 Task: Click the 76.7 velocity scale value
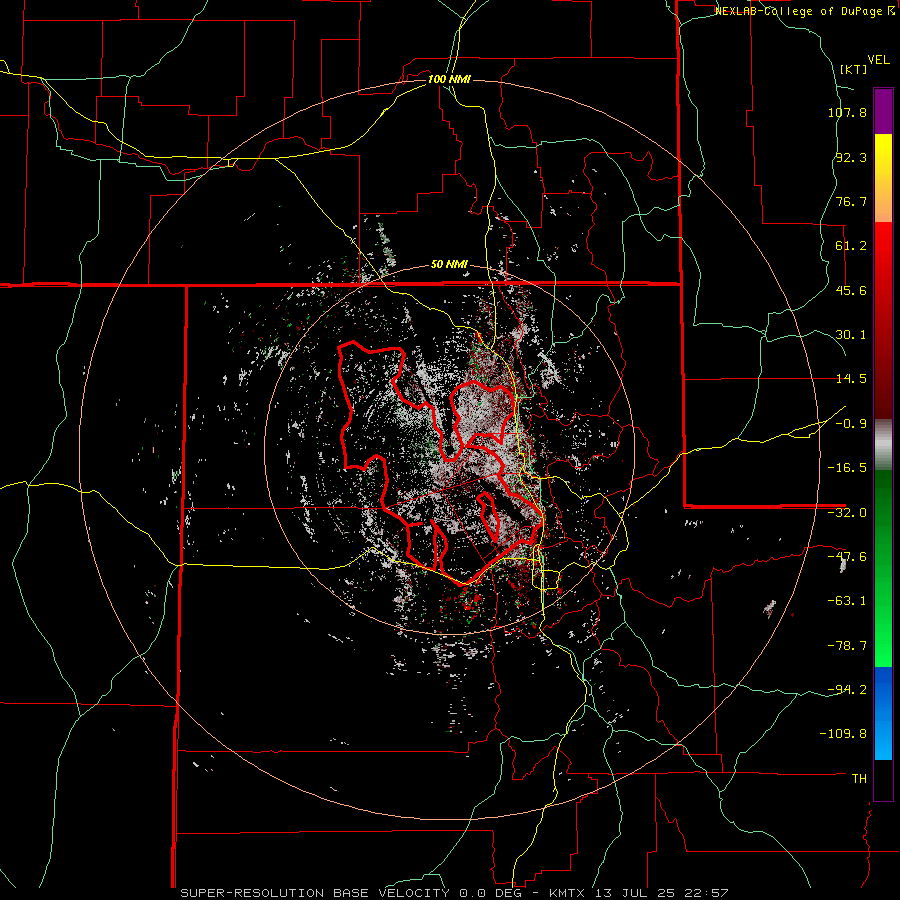click(x=851, y=201)
